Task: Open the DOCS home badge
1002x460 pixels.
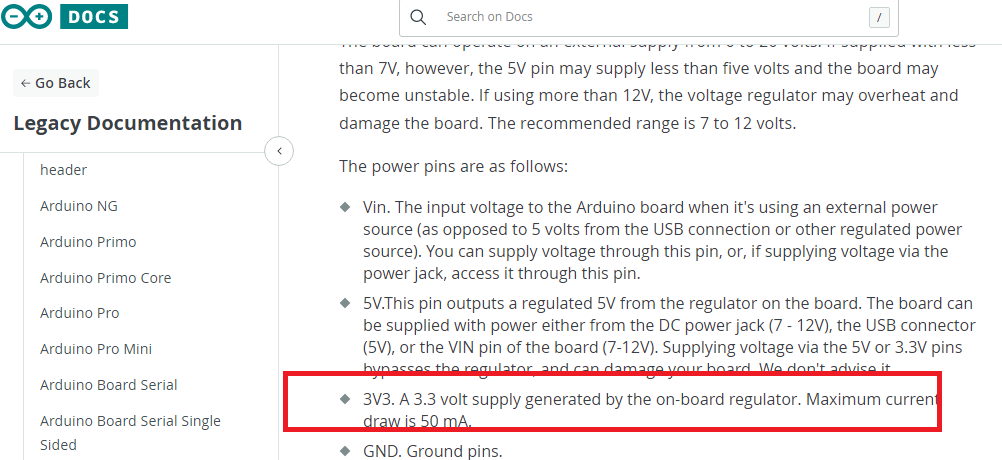Action: pyautogui.click(x=94, y=16)
